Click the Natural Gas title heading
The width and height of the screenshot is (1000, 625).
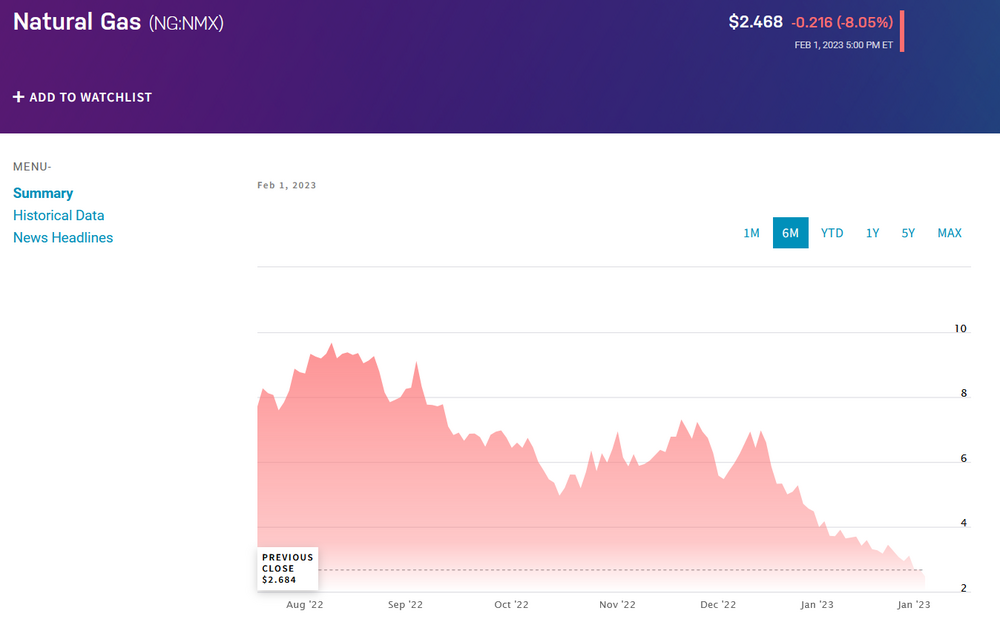point(76,22)
